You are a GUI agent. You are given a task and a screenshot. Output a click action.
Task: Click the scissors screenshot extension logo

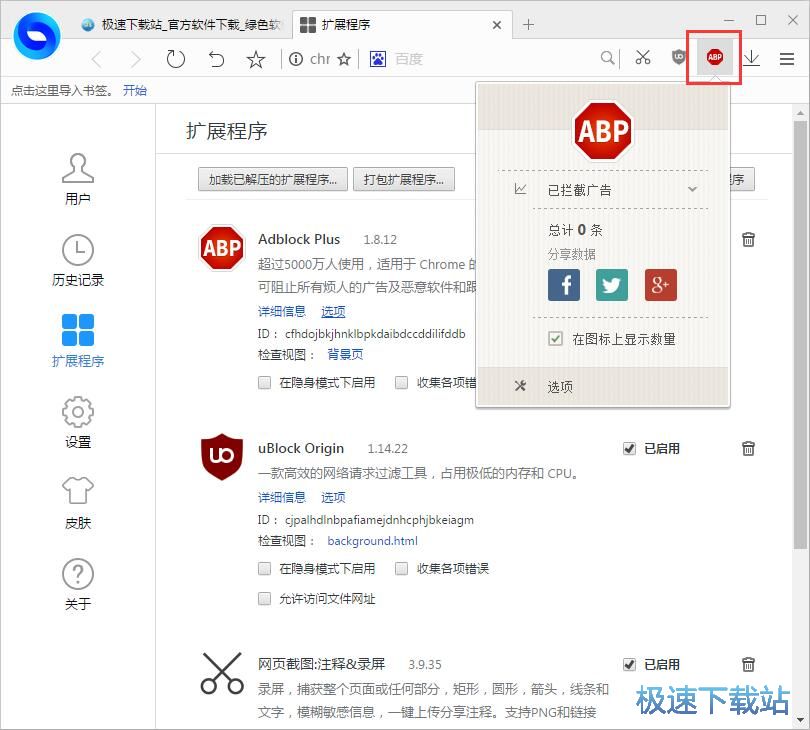pos(222,673)
